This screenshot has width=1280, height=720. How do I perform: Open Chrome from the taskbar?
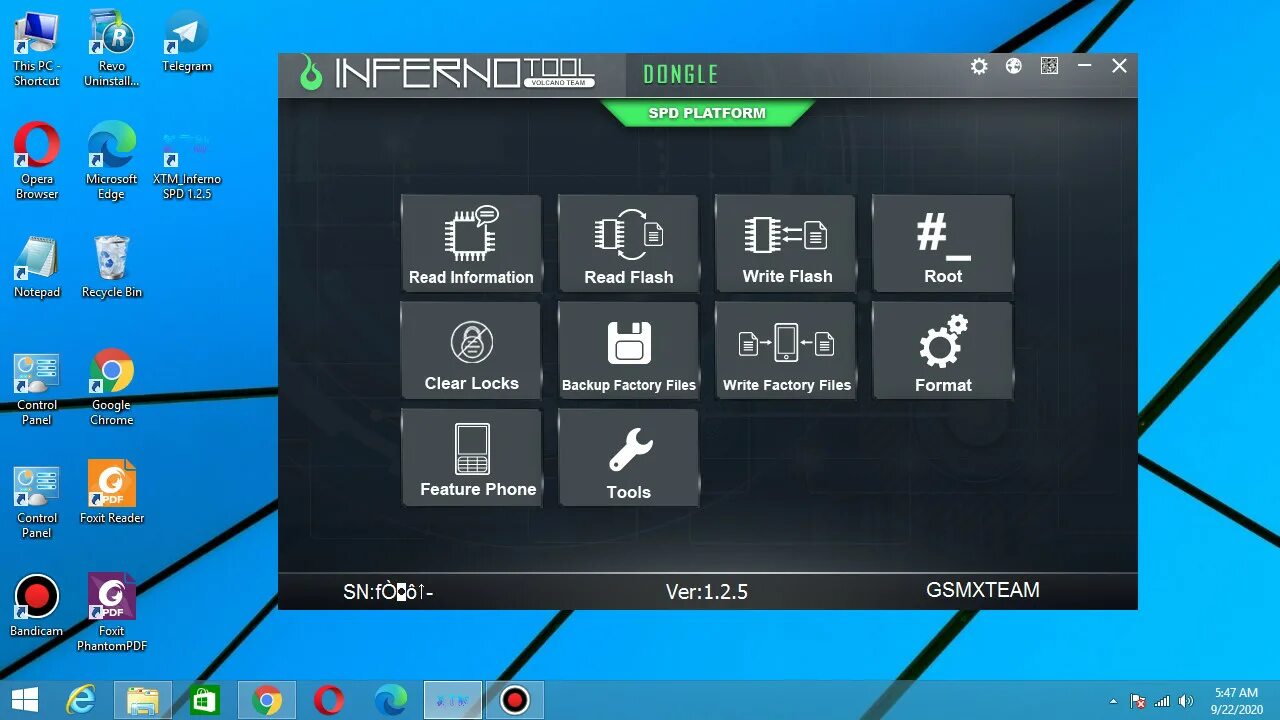(267, 700)
